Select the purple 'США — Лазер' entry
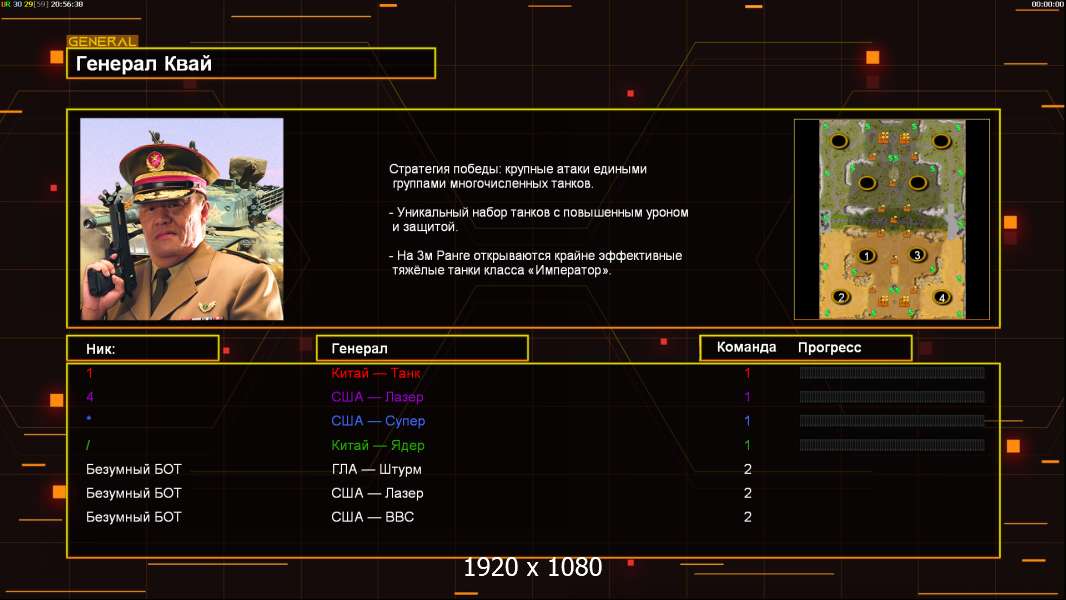The width and height of the screenshot is (1066, 600). (377, 398)
